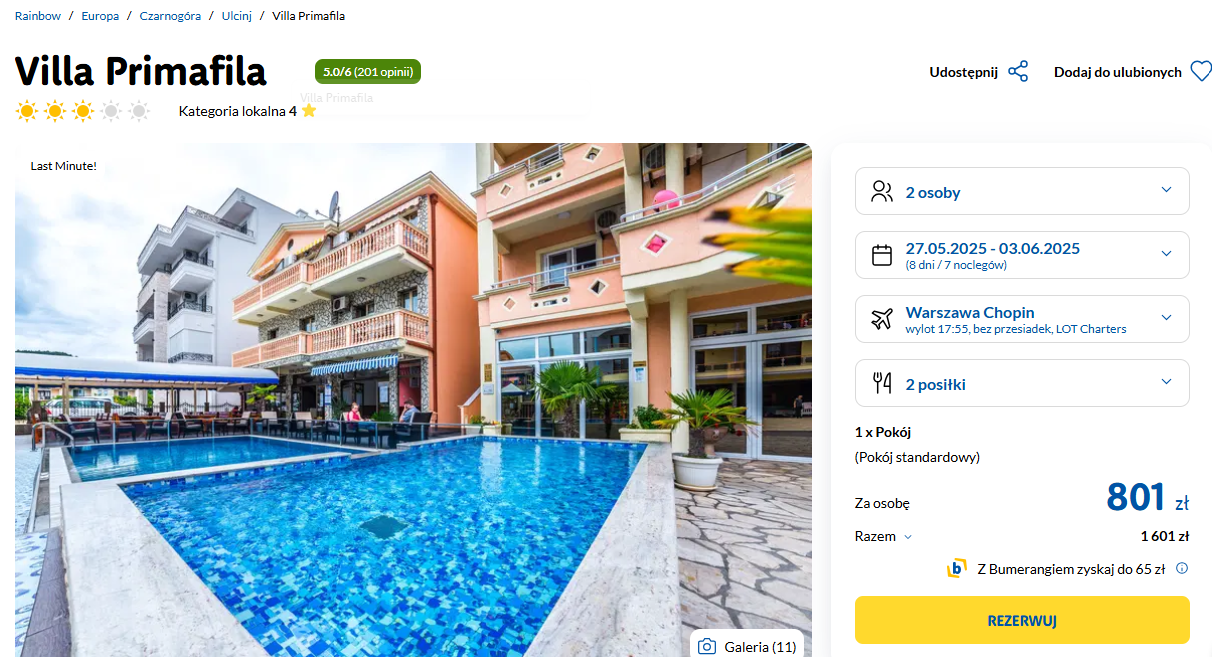
Task: Expand the 2 osoby dropdown
Action: coord(1022,191)
